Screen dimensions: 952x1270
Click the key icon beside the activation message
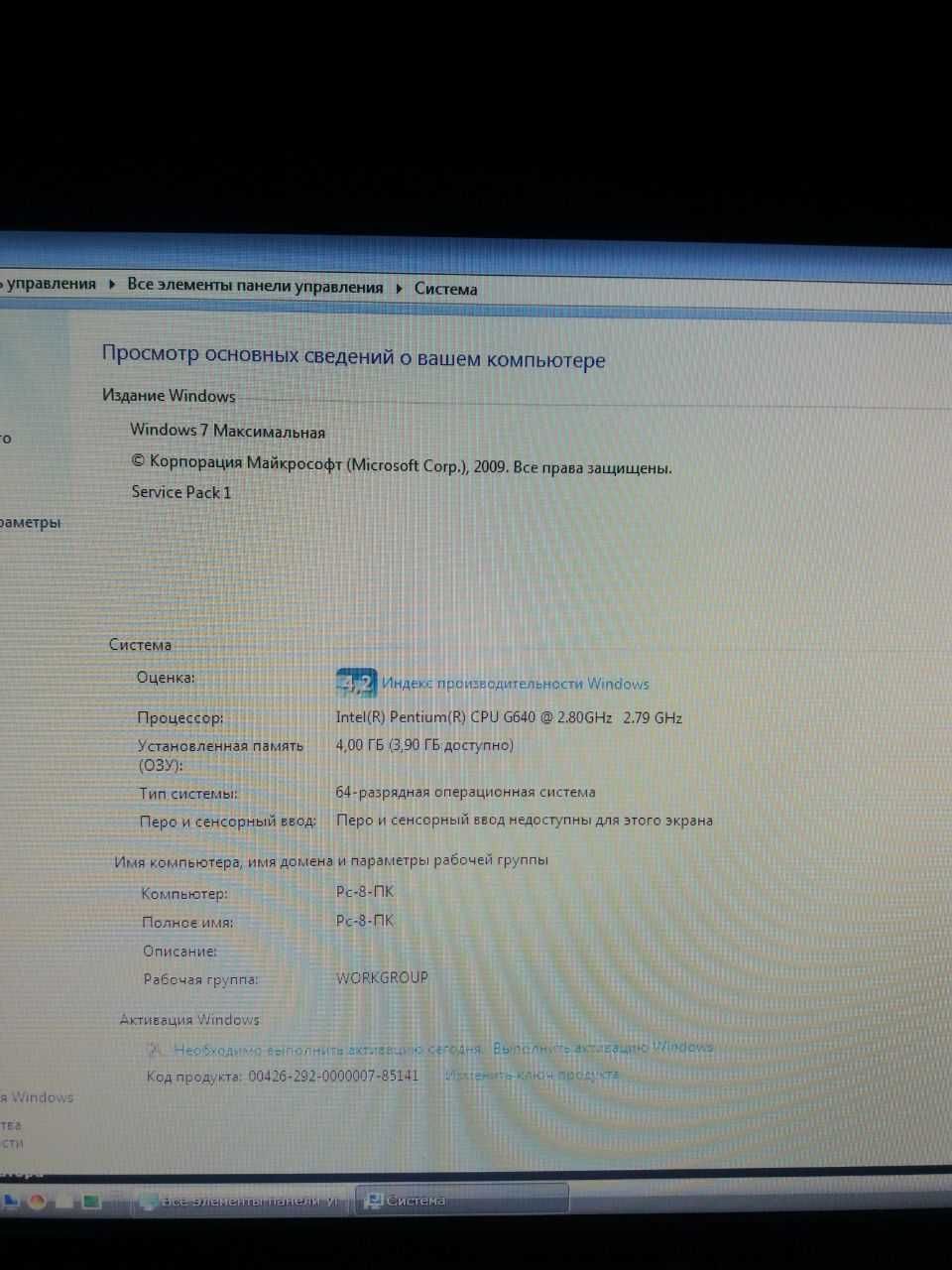click(x=155, y=1049)
